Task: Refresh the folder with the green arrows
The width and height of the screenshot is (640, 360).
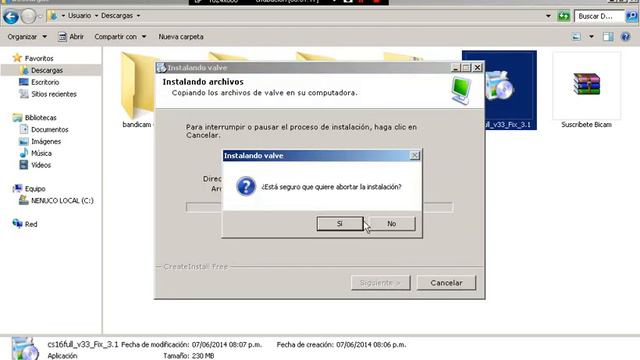Action: click(x=564, y=16)
